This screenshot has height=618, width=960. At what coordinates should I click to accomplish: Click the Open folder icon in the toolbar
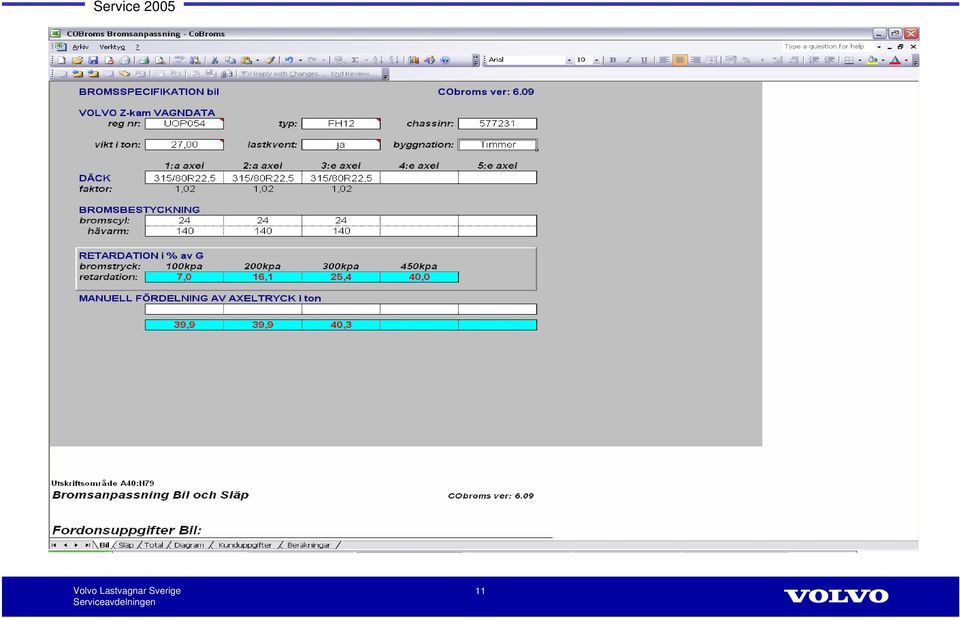coord(77,60)
